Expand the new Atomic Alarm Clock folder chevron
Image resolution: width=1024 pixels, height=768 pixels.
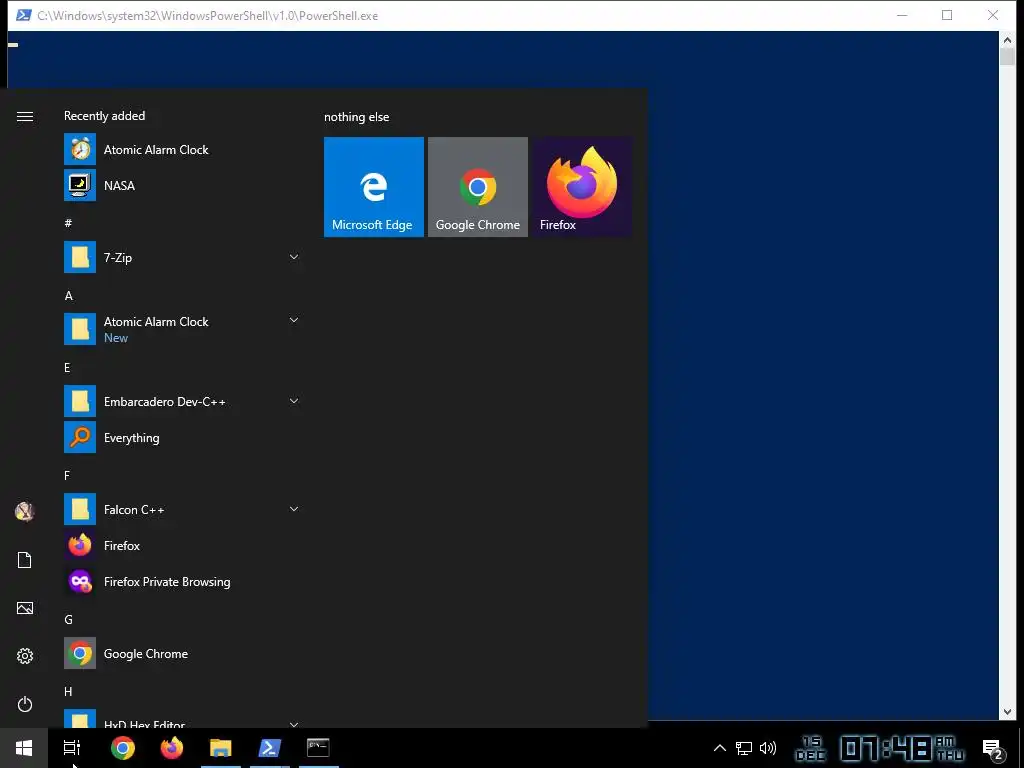pos(294,320)
